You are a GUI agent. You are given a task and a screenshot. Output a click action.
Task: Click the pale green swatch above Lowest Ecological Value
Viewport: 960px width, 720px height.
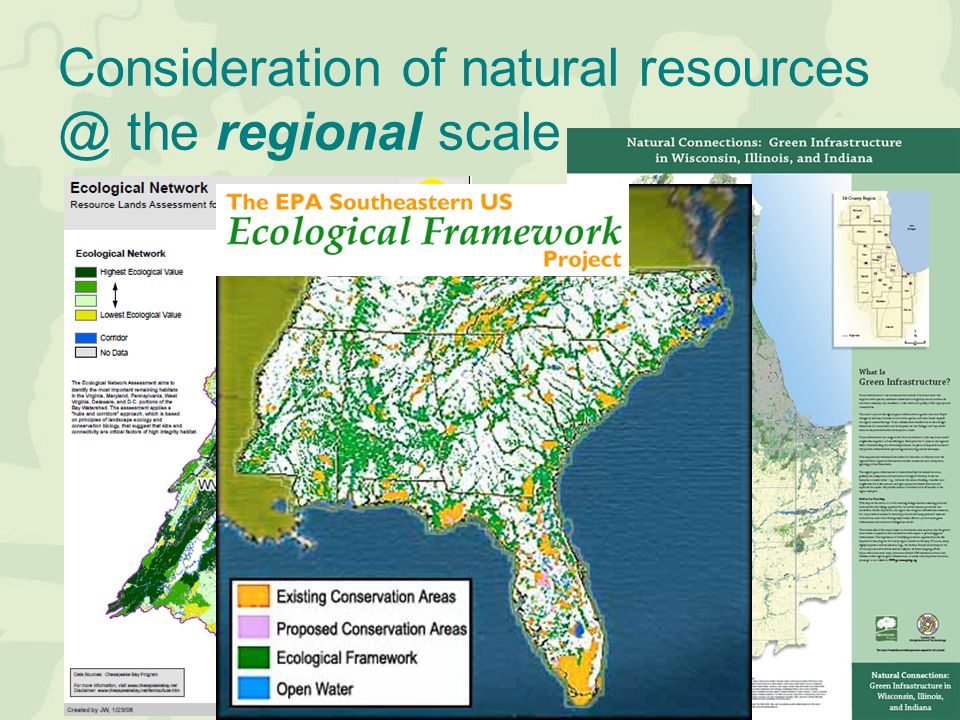coord(86,301)
